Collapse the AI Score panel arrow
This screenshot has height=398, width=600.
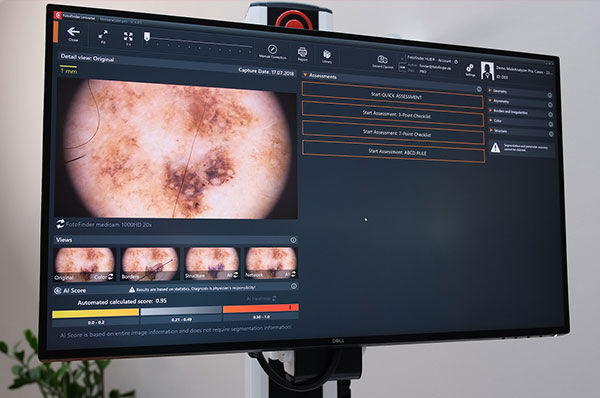(58, 291)
